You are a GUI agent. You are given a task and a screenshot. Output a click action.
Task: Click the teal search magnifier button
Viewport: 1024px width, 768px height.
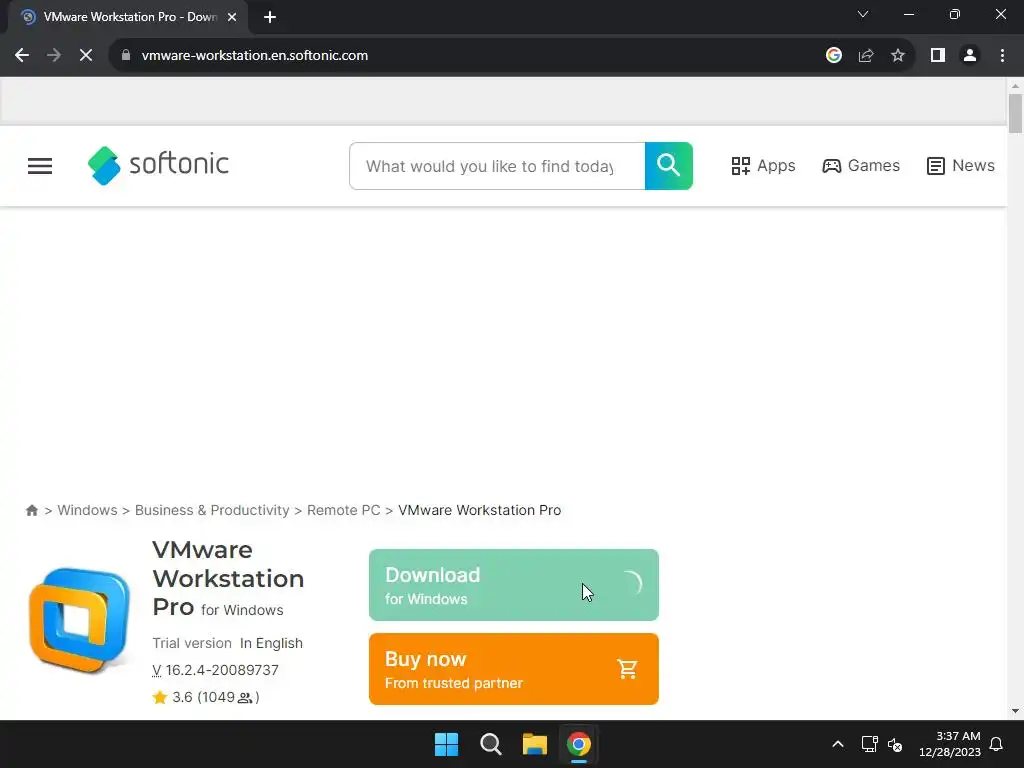[x=669, y=166]
